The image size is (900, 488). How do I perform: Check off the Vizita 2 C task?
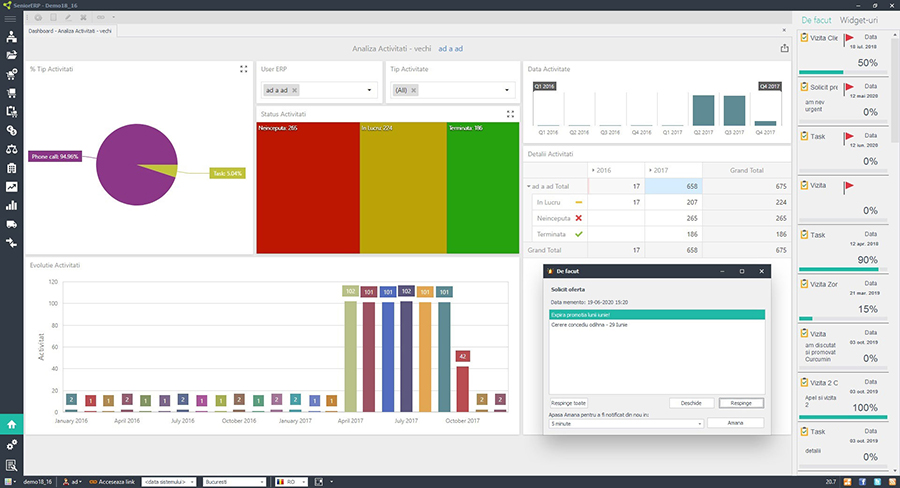click(804, 383)
